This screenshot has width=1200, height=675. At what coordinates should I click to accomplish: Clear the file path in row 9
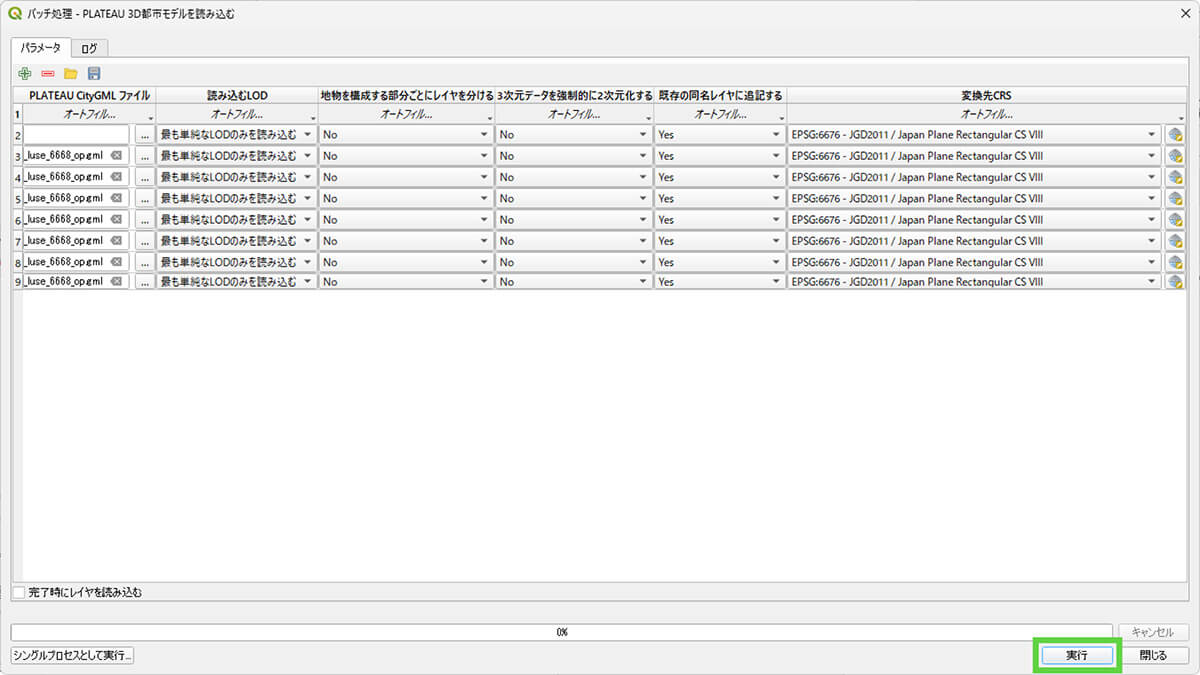click(x=116, y=282)
